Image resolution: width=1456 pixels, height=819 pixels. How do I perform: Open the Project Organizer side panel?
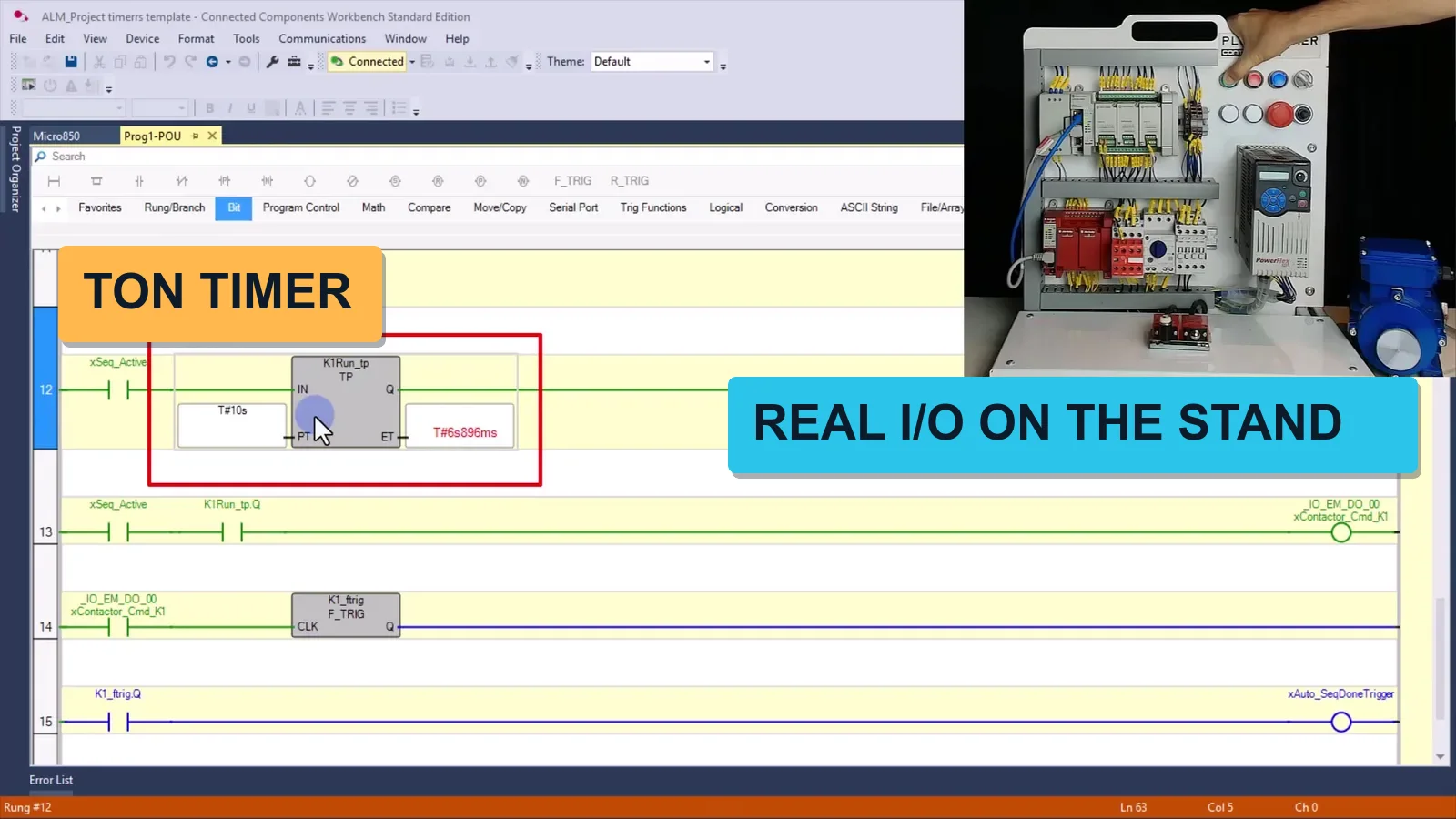(15, 169)
